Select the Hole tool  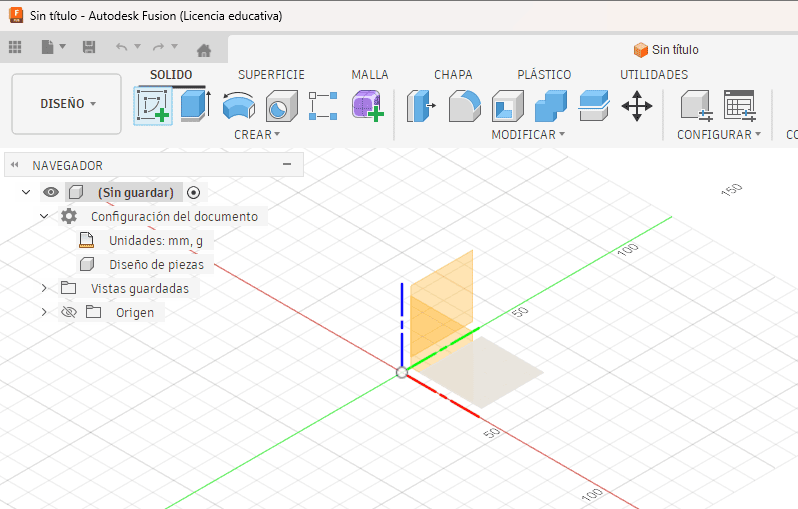pos(281,106)
